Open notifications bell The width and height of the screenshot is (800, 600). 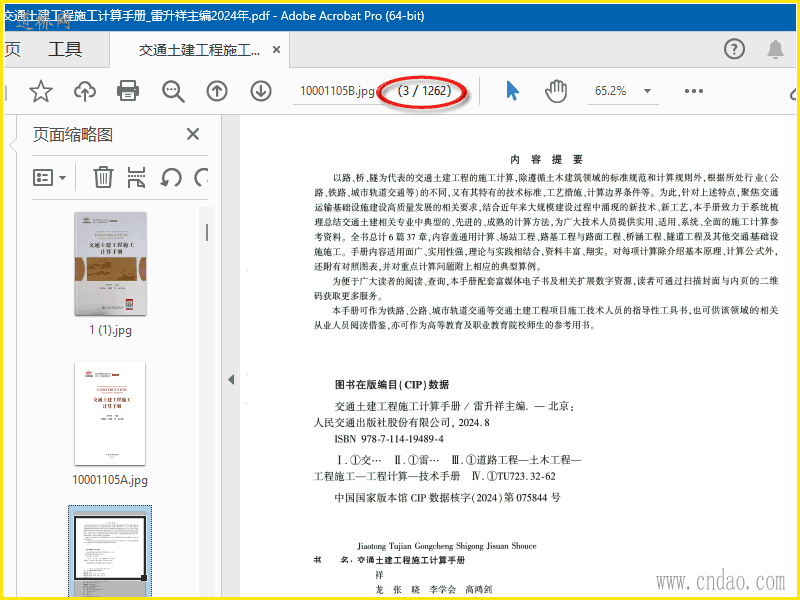(776, 49)
